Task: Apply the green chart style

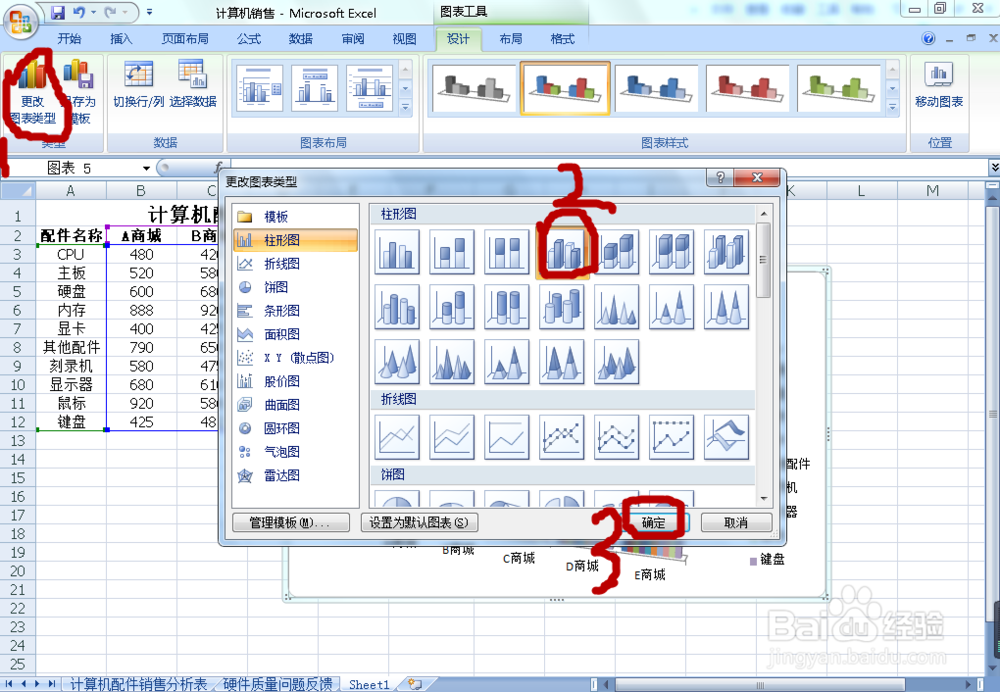Action: click(x=839, y=89)
